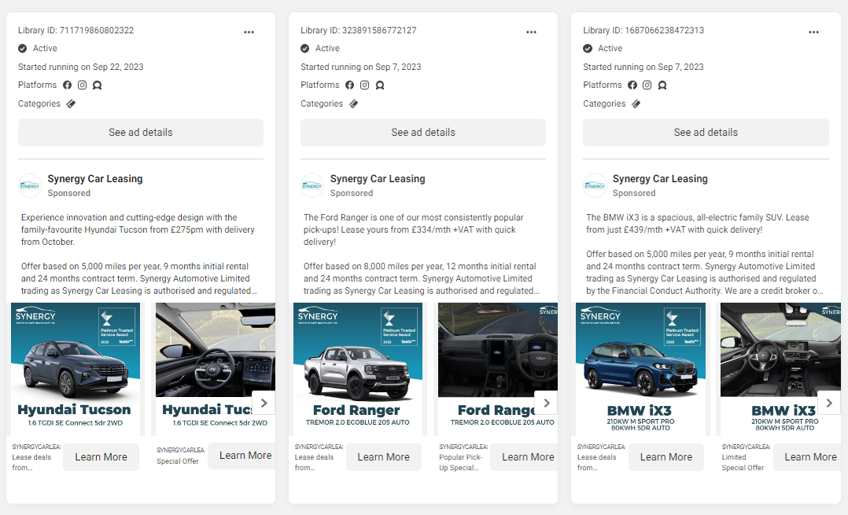Click 'Lease deals from...' under Hyundai Tucson exterior image
Image resolution: width=848 pixels, height=515 pixels.
click(x=31, y=462)
